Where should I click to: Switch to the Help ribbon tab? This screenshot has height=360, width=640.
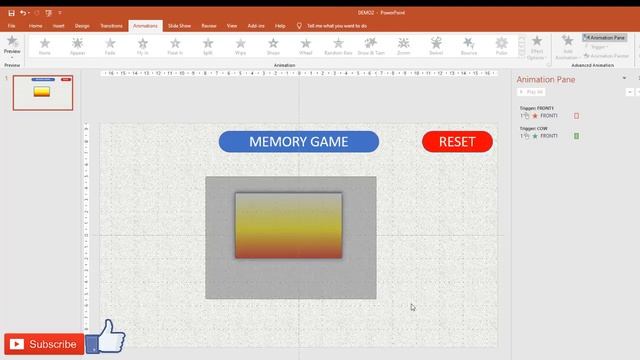pyautogui.click(x=280, y=26)
